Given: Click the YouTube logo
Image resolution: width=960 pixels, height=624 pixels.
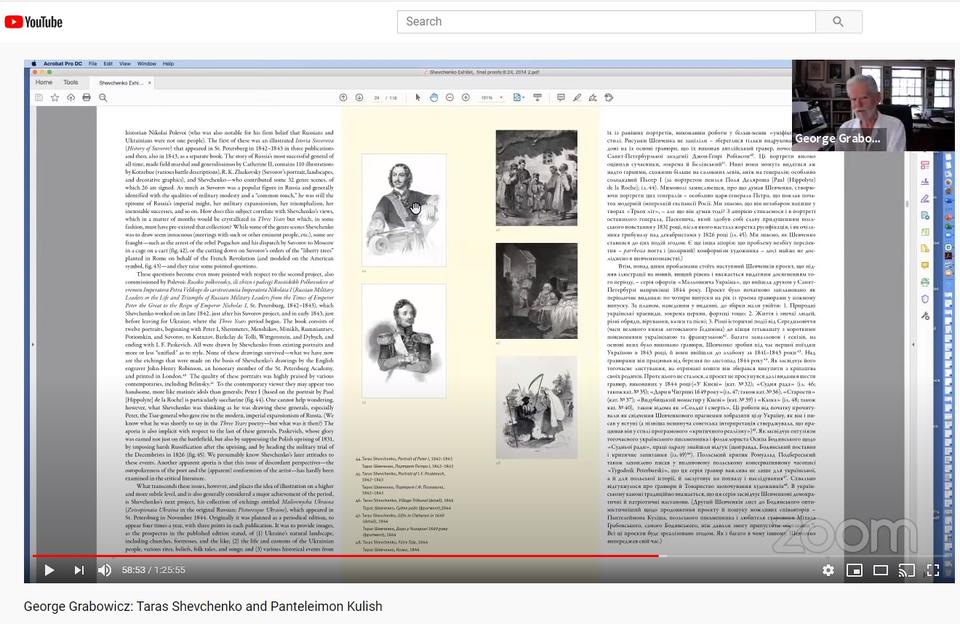Looking at the screenshot, I should [x=34, y=22].
